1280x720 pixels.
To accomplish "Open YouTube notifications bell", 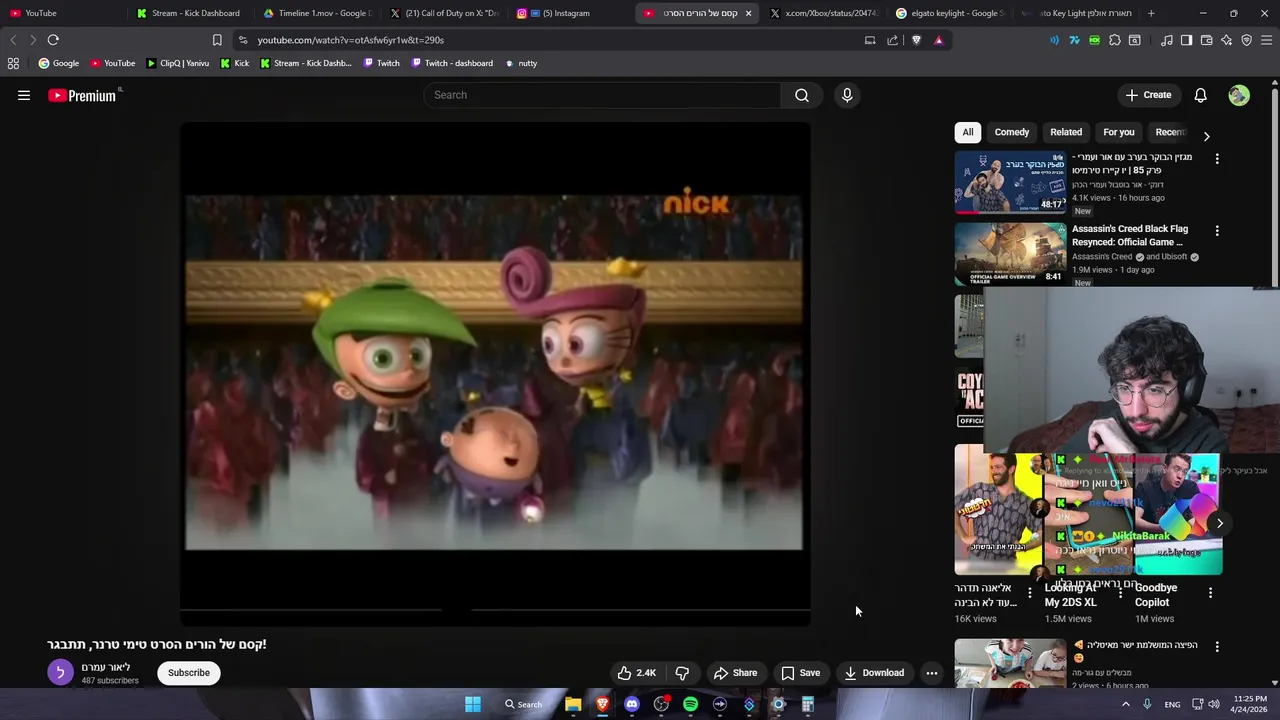I will [1200, 95].
